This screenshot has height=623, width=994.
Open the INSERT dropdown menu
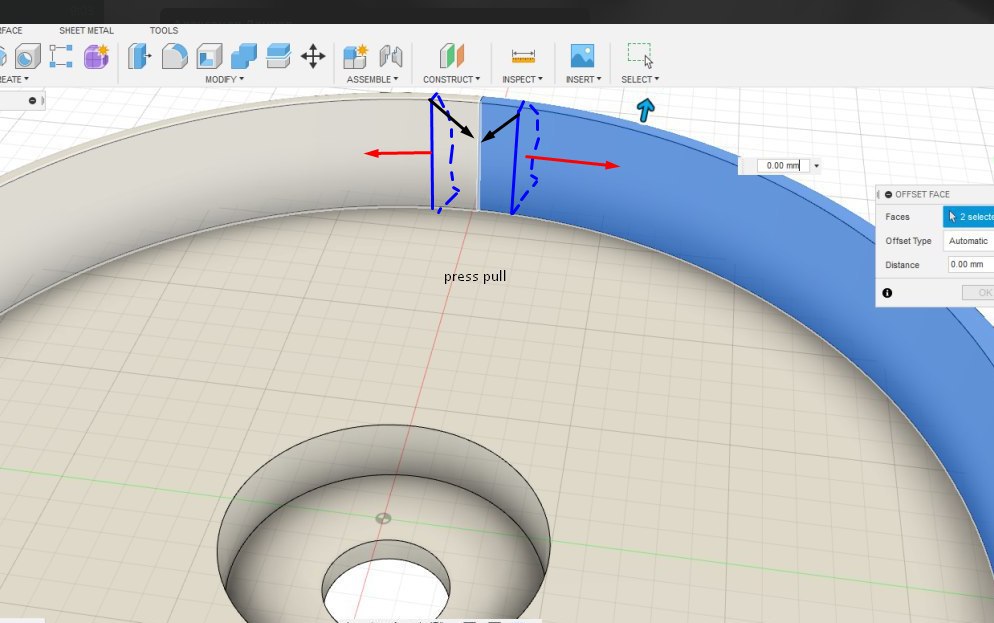(583, 79)
